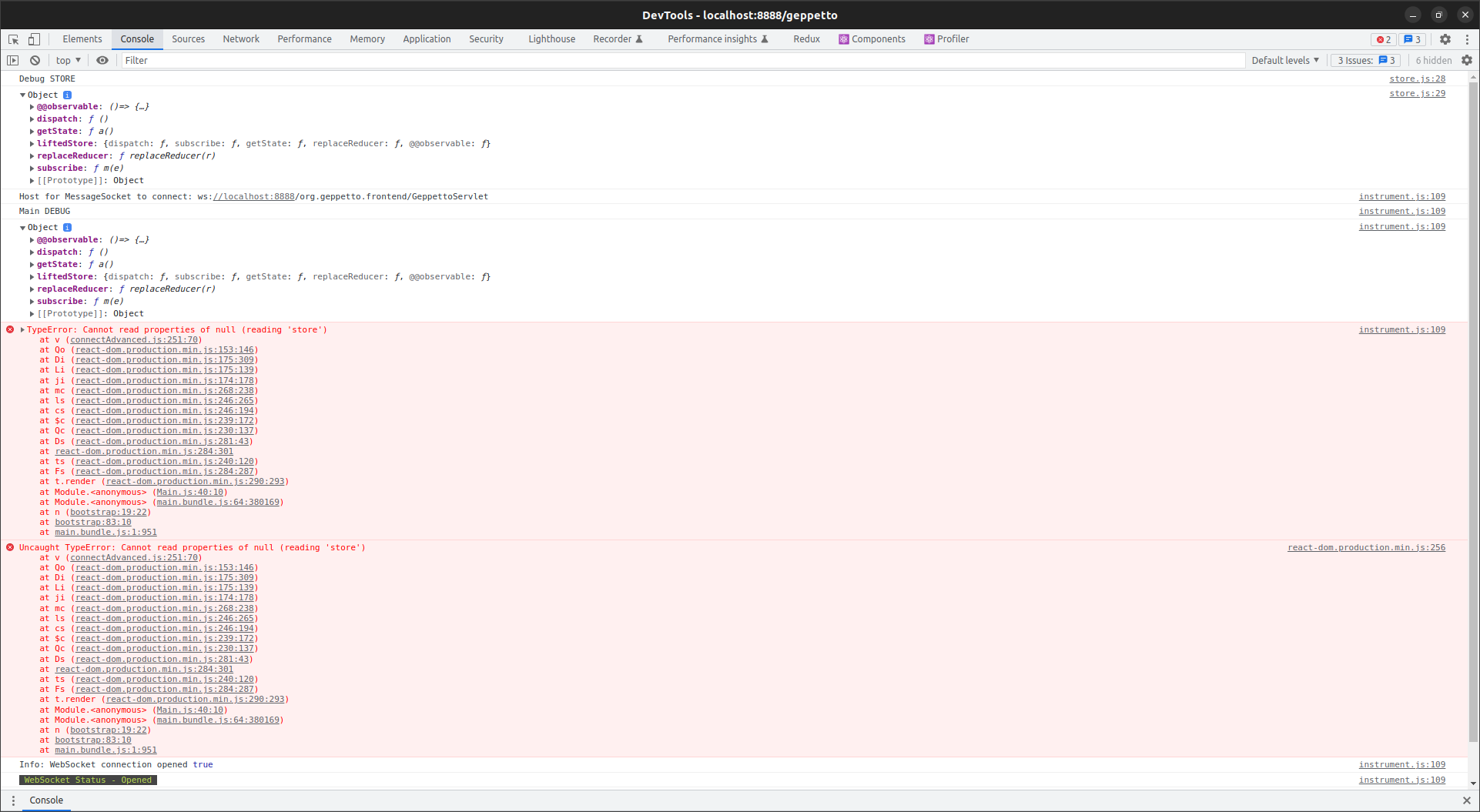Switch to the Elements tab
This screenshot has width=1480, height=812.
(x=82, y=39)
